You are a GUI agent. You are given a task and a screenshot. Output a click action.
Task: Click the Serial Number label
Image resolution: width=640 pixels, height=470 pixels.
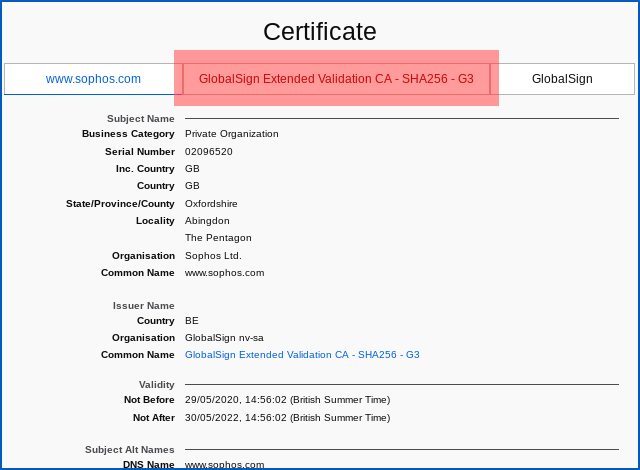(x=140, y=152)
